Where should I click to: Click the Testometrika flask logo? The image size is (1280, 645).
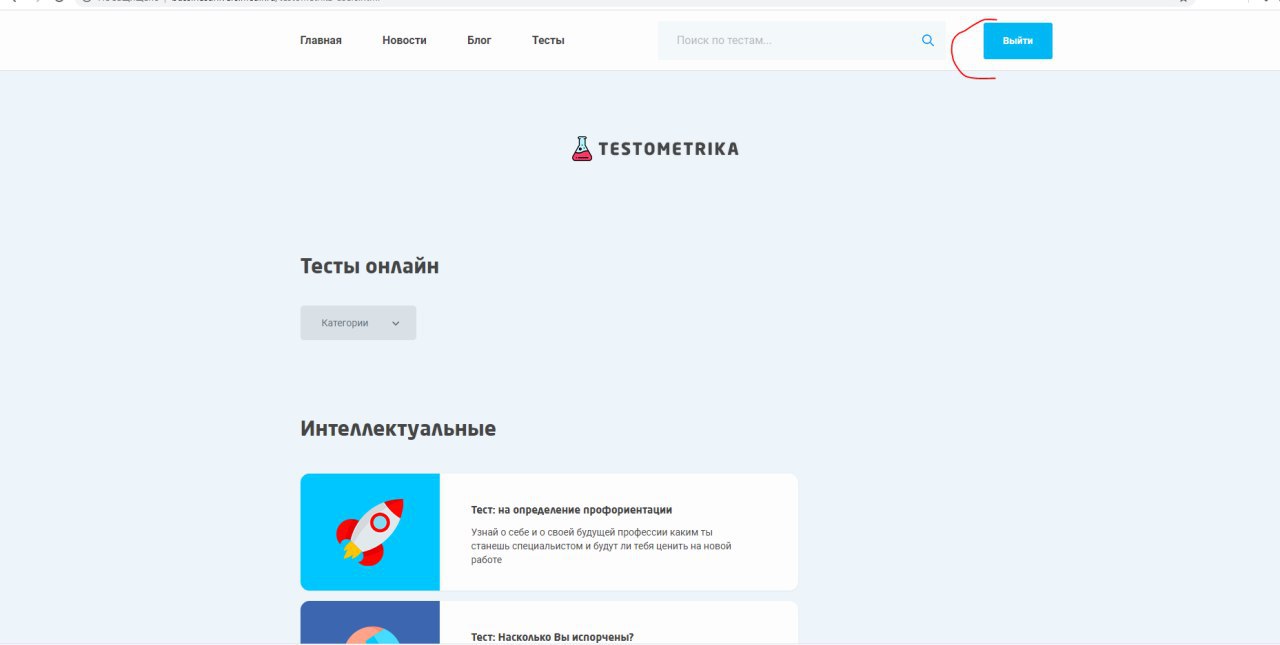[x=582, y=149]
